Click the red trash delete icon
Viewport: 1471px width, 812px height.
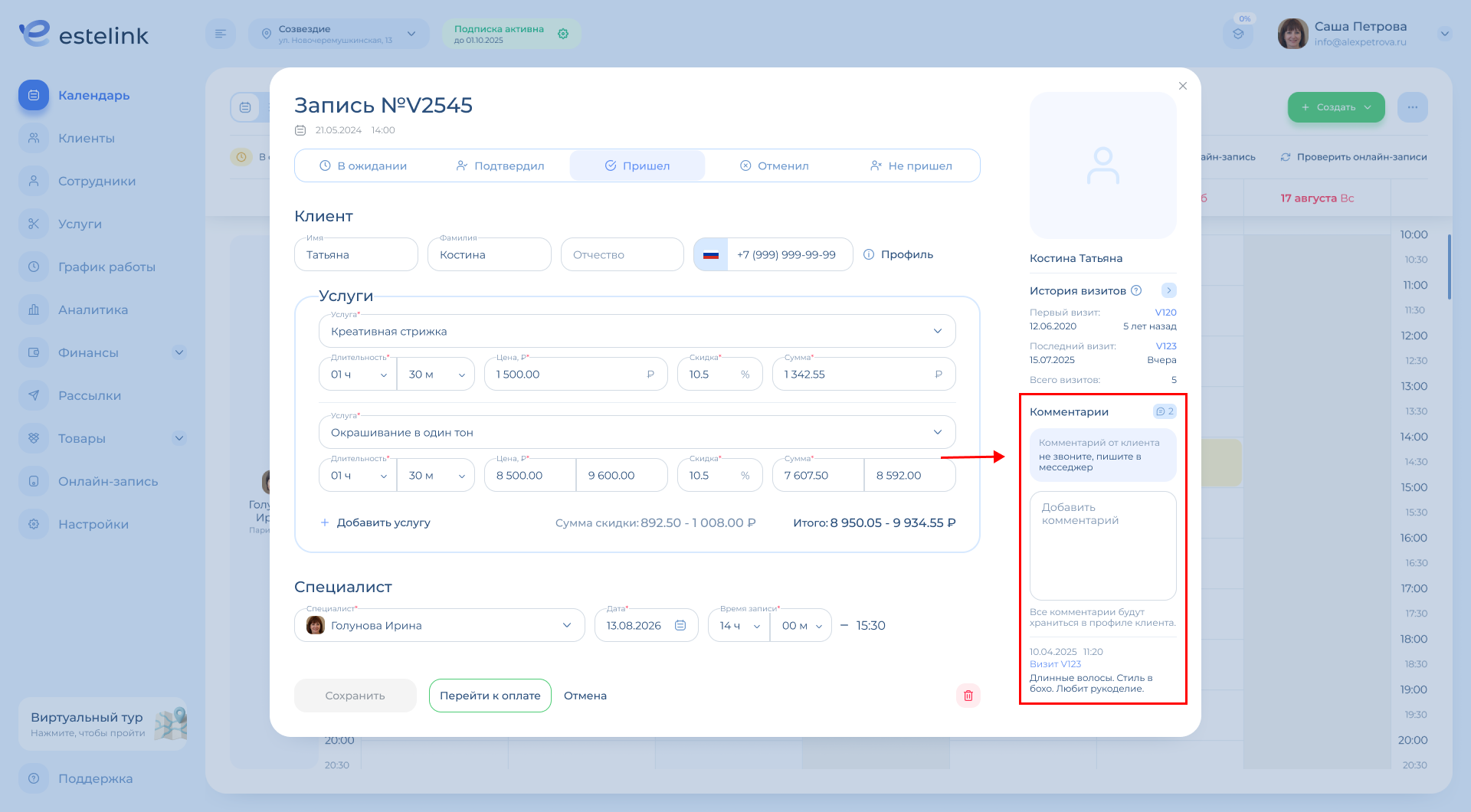968,696
